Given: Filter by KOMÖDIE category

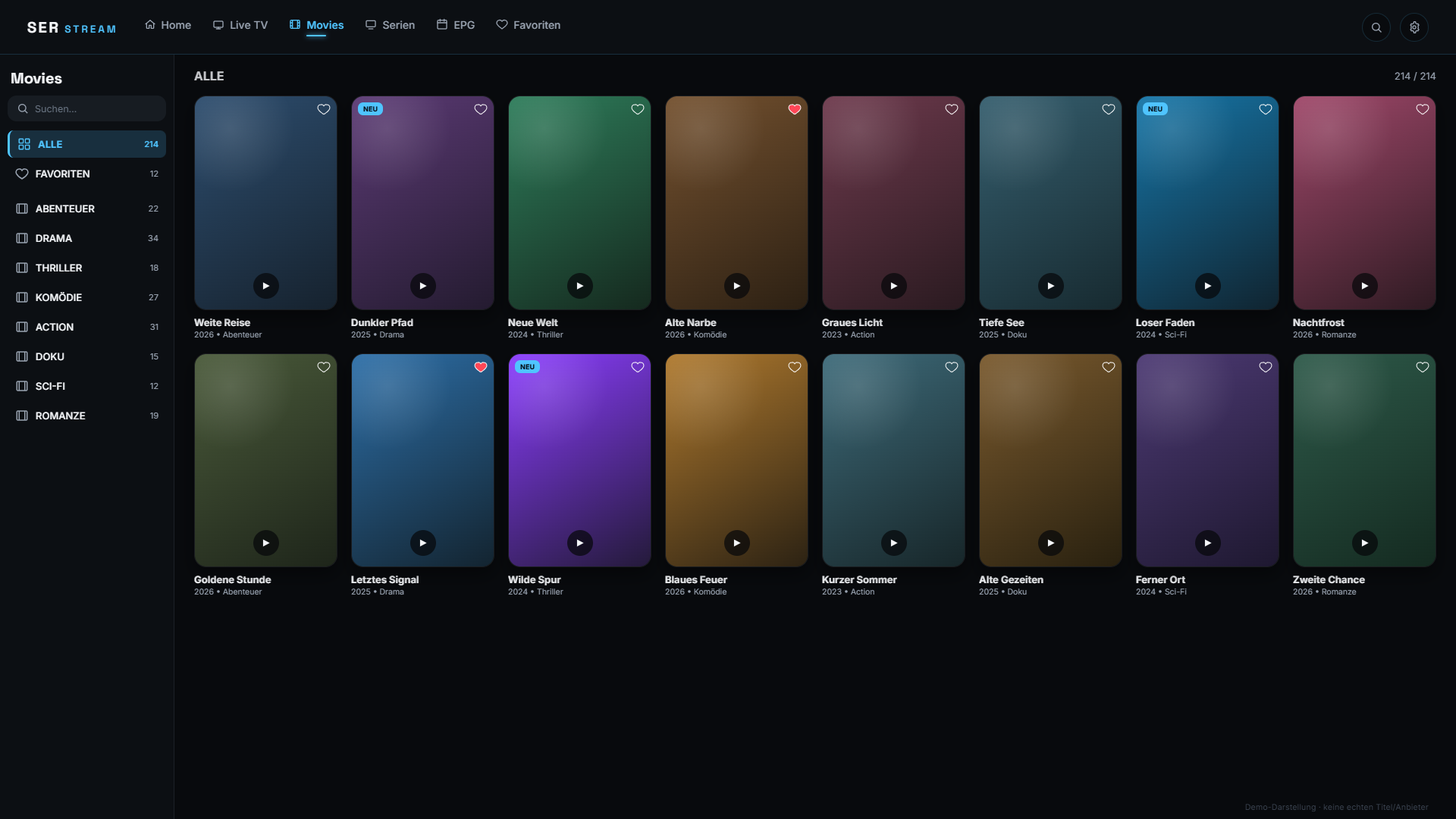Looking at the screenshot, I should [87, 297].
